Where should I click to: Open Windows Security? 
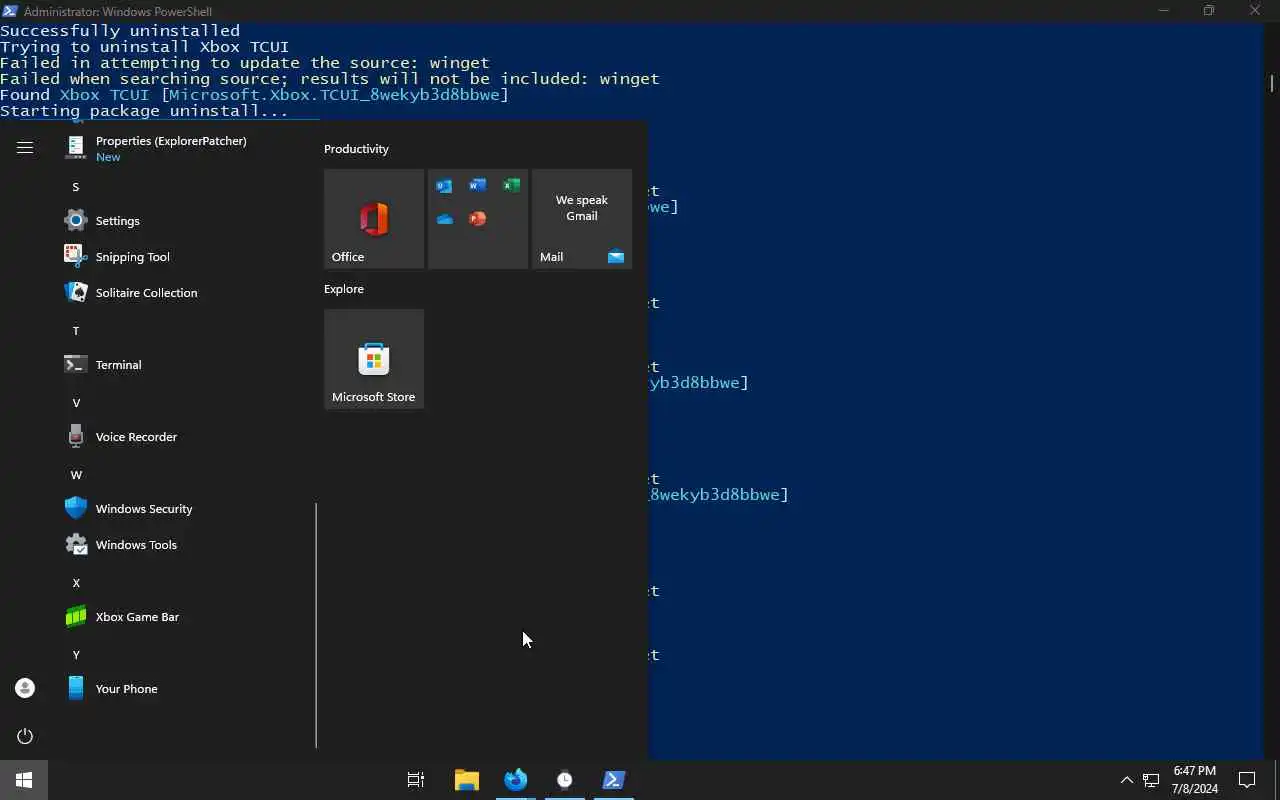[x=185, y=509]
